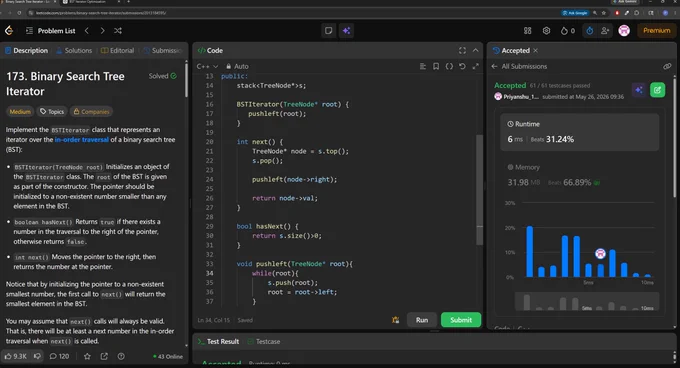The height and width of the screenshot is (368, 680).
Task: Click the runtime distribution mini range strip
Action: click(x=587, y=301)
